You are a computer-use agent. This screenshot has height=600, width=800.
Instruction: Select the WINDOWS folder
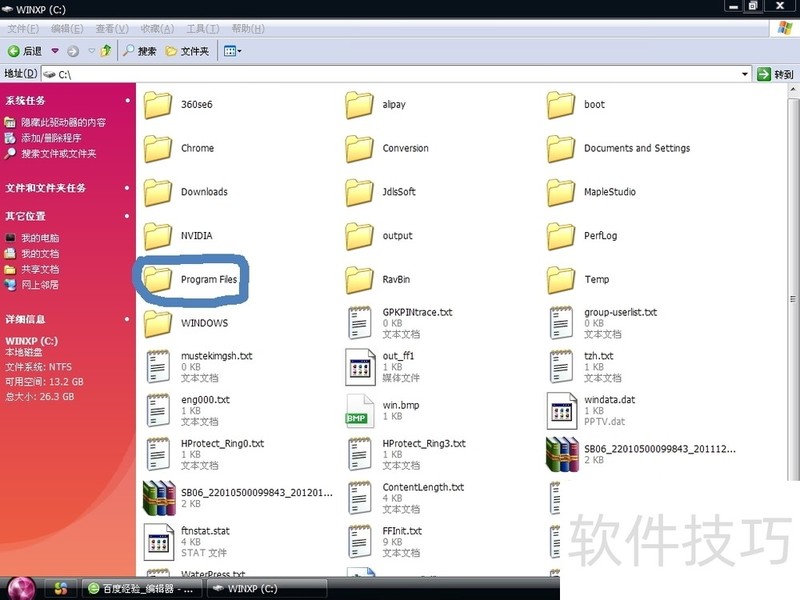coord(186,323)
